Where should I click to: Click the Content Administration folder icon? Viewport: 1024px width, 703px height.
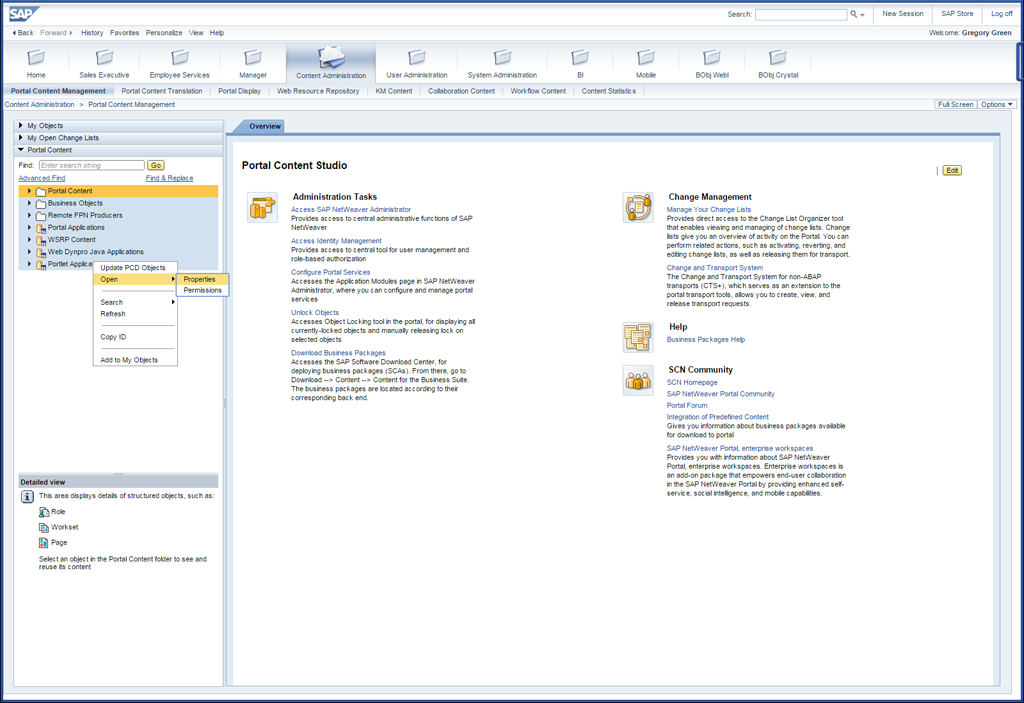click(331, 56)
